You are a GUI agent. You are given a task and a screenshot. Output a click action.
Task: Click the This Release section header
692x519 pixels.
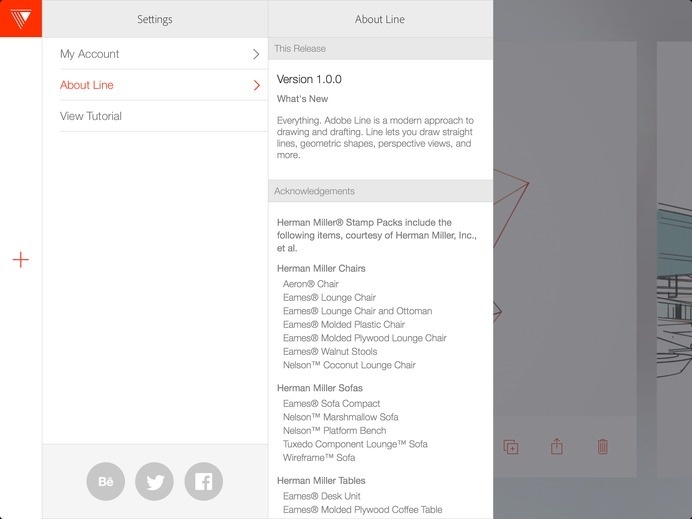tap(380, 49)
